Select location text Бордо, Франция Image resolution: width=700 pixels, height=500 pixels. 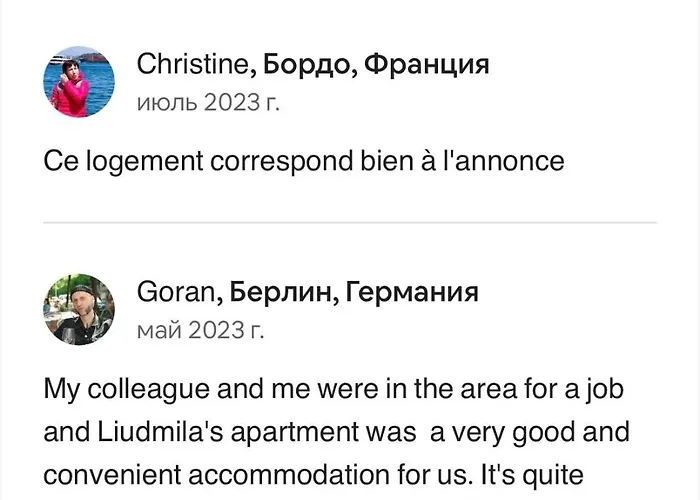376,65
